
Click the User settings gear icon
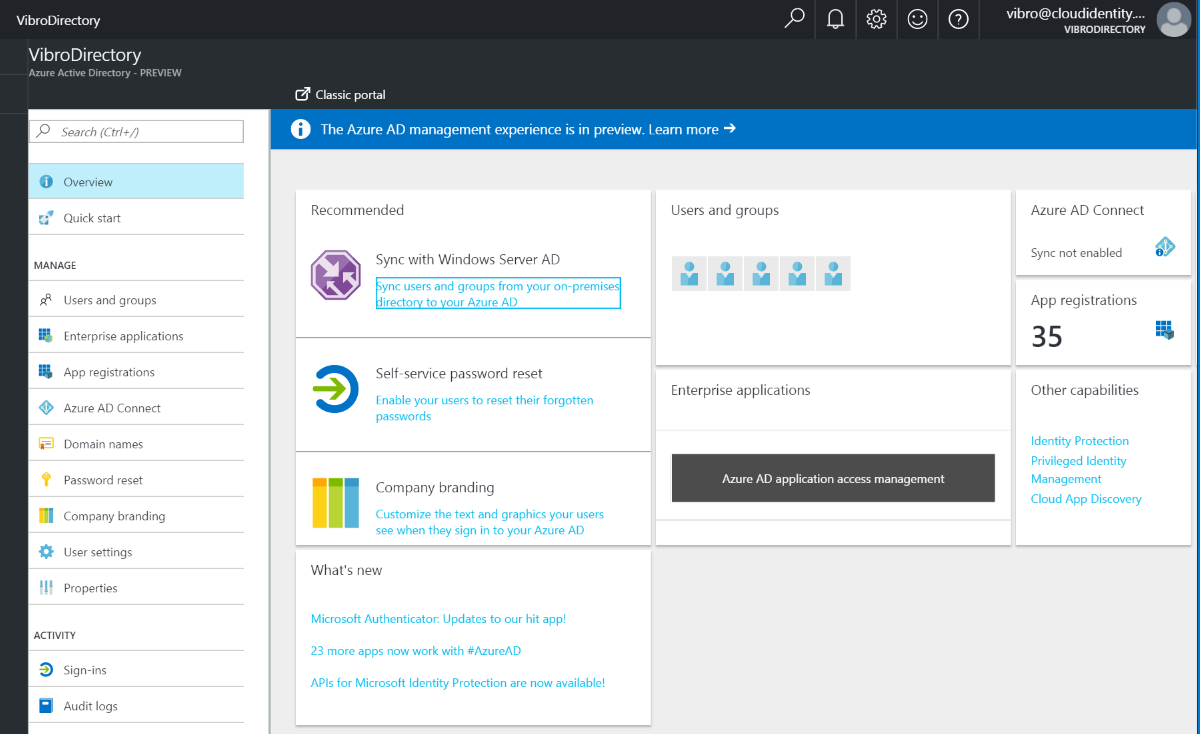45,552
